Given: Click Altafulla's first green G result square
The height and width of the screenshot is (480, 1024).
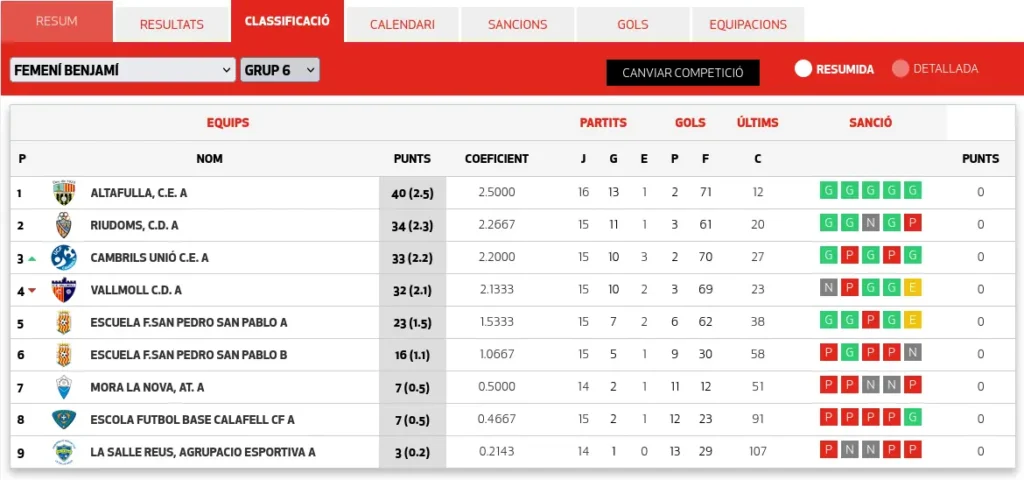Looking at the screenshot, I should point(828,192).
